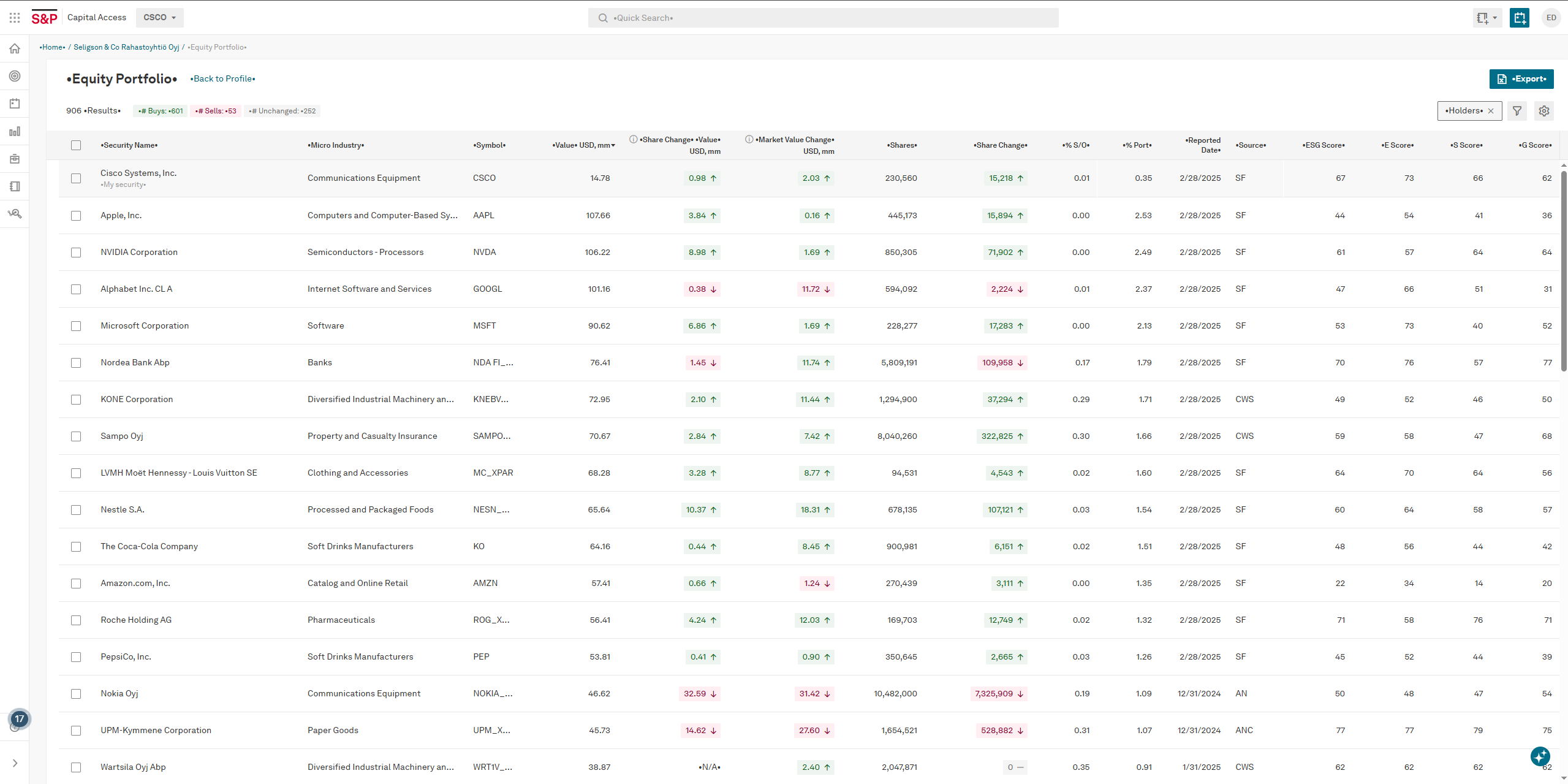This screenshot has height=784, width=1568.
Task: Remove the Holders filter chip
Action: (x=1491, y=111)
